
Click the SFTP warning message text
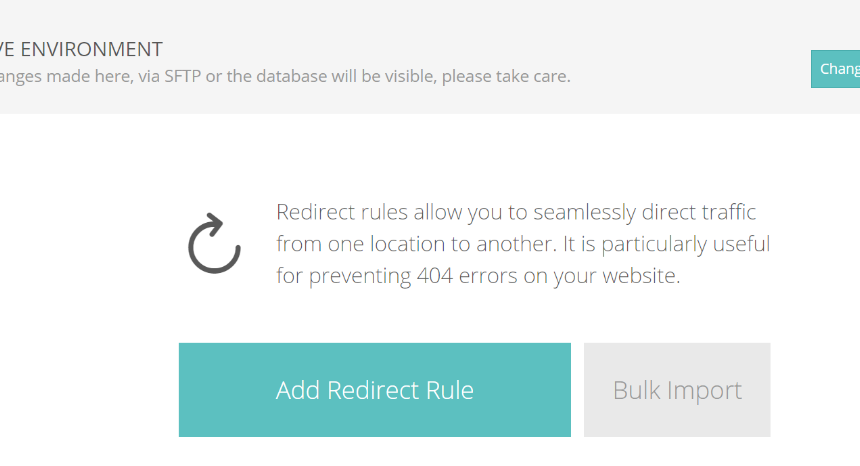tap(285, 76)
